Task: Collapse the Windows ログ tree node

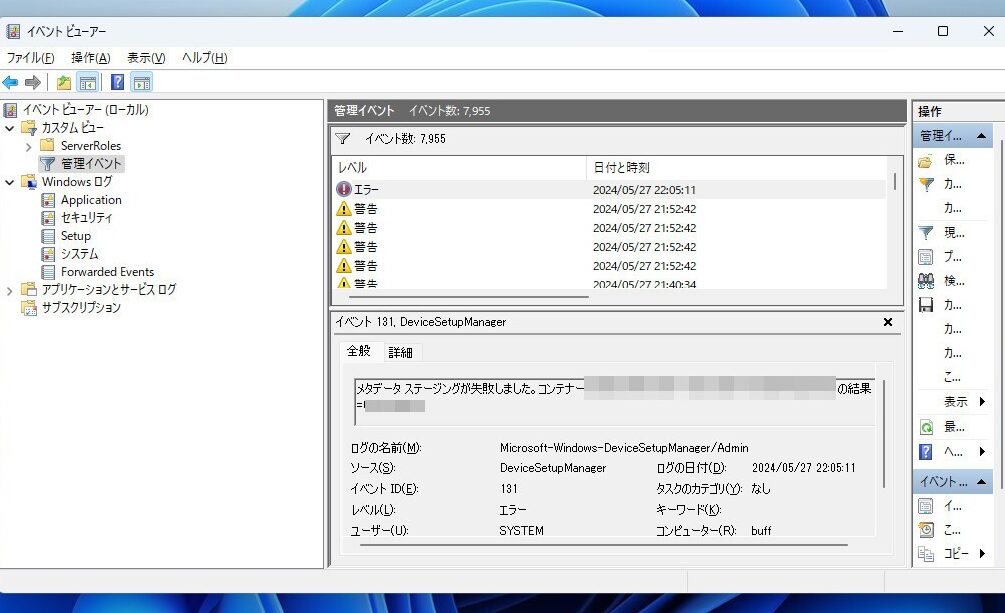Action: click(x=10, y=182)
